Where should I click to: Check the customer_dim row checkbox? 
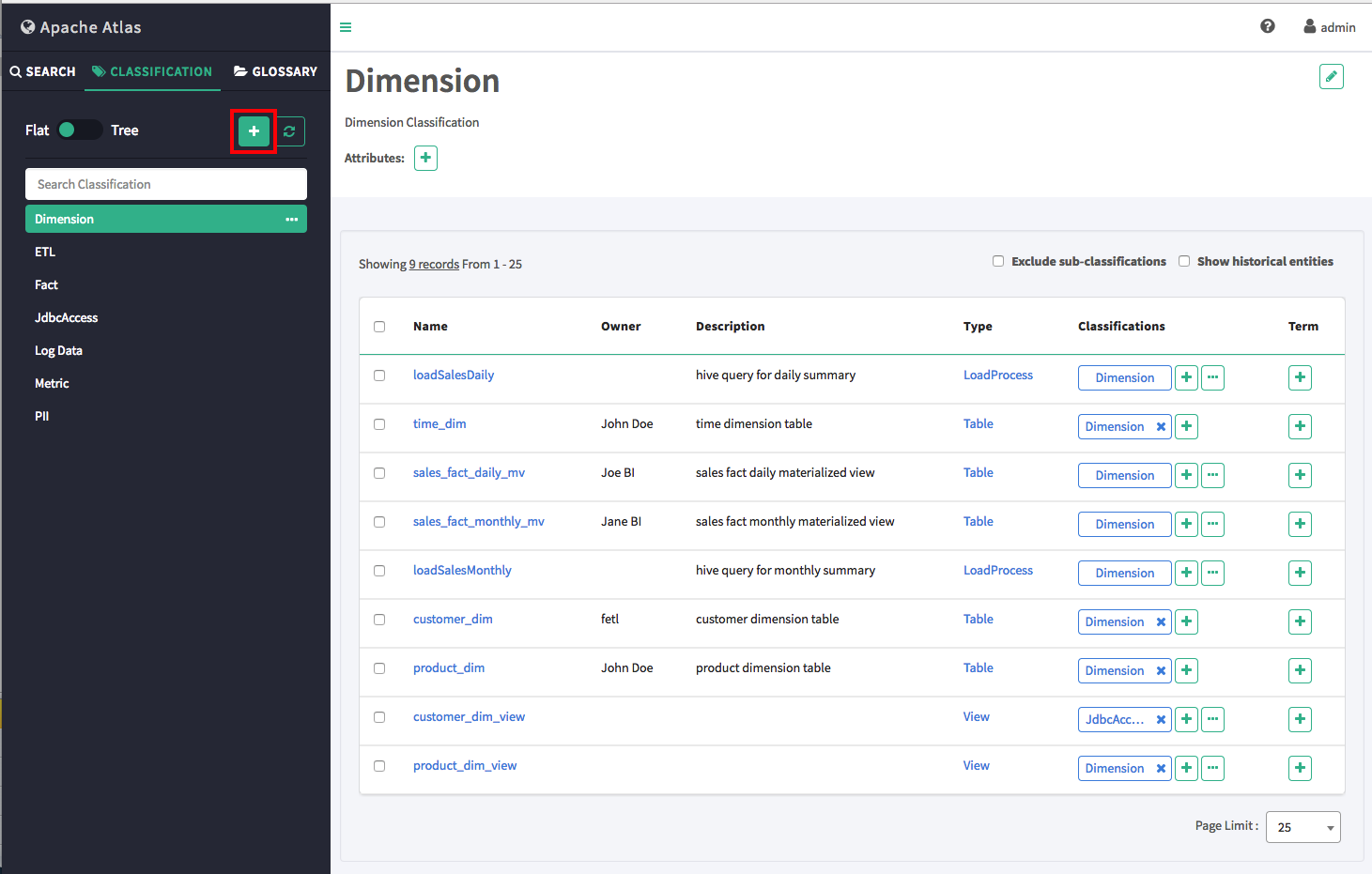[x=379, y=620]
